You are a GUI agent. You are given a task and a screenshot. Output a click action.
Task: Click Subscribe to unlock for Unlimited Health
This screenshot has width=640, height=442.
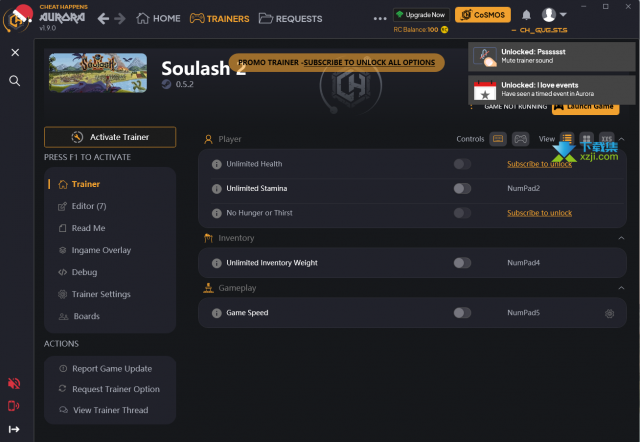[539, 164]
